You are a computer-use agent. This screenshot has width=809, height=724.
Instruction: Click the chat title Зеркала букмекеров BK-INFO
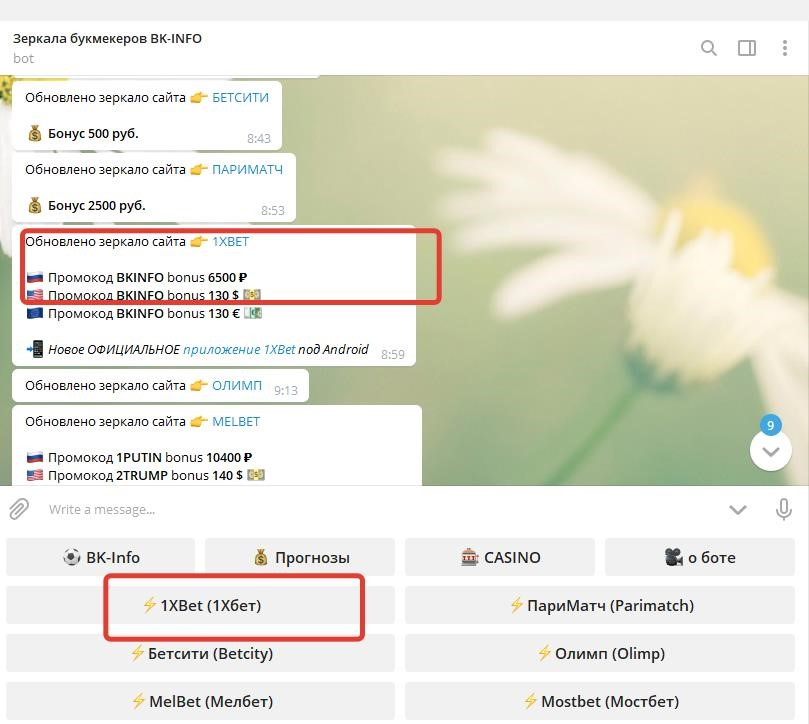pos(107,39)
